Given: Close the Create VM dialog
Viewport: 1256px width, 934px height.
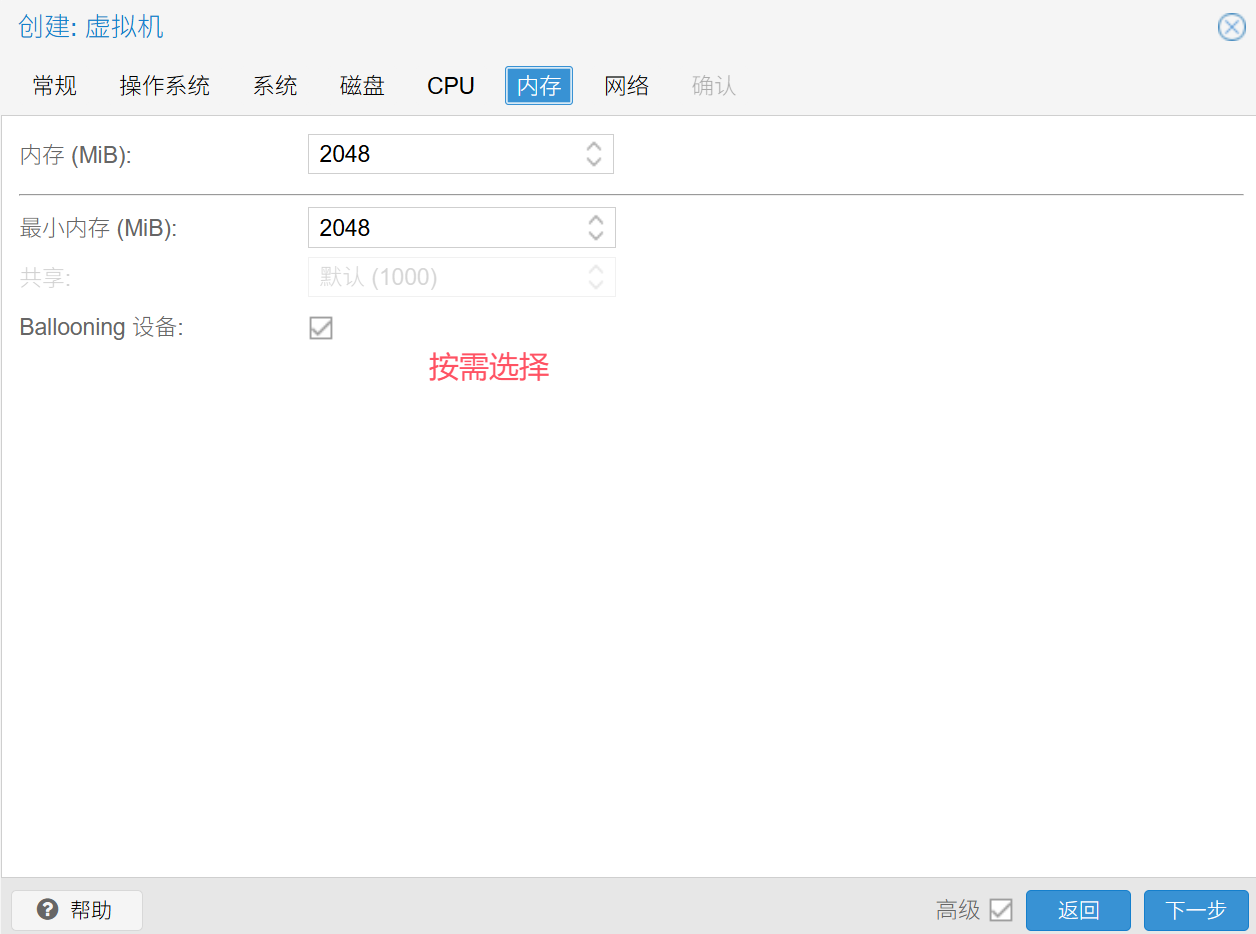Looking at the screenshot, I should pyautogui.click(x=1231, y=27).
